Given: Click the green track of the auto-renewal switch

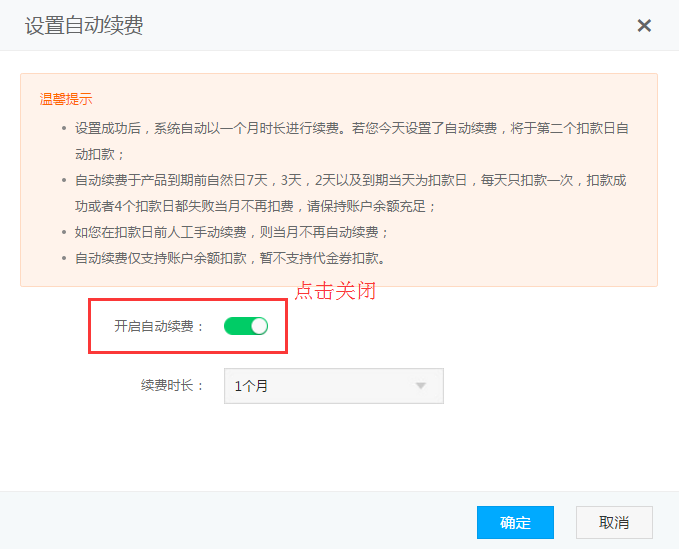Looking at the screenshot, I should pos(236,326).
